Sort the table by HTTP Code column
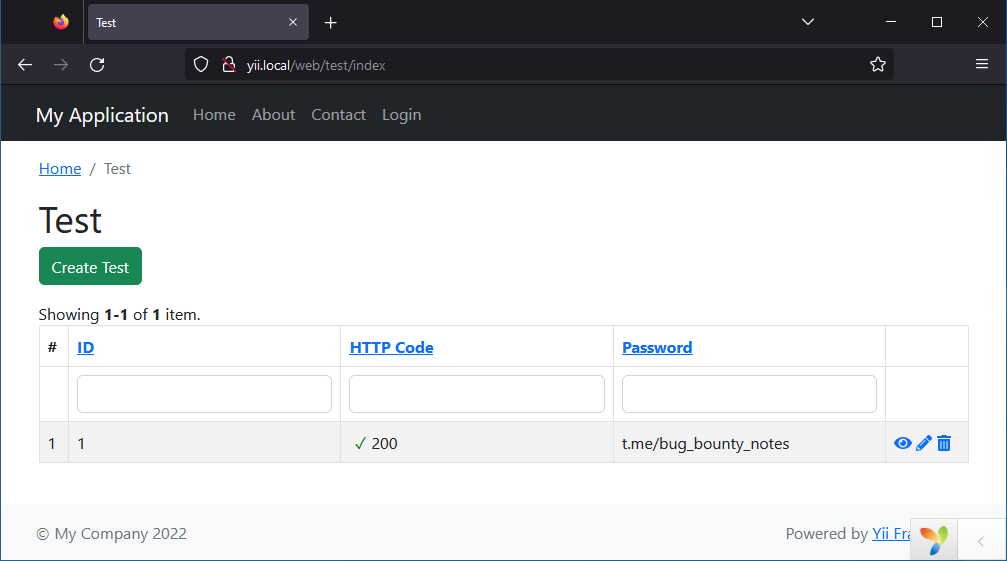 pyautogui.click(x=391, y=348)
